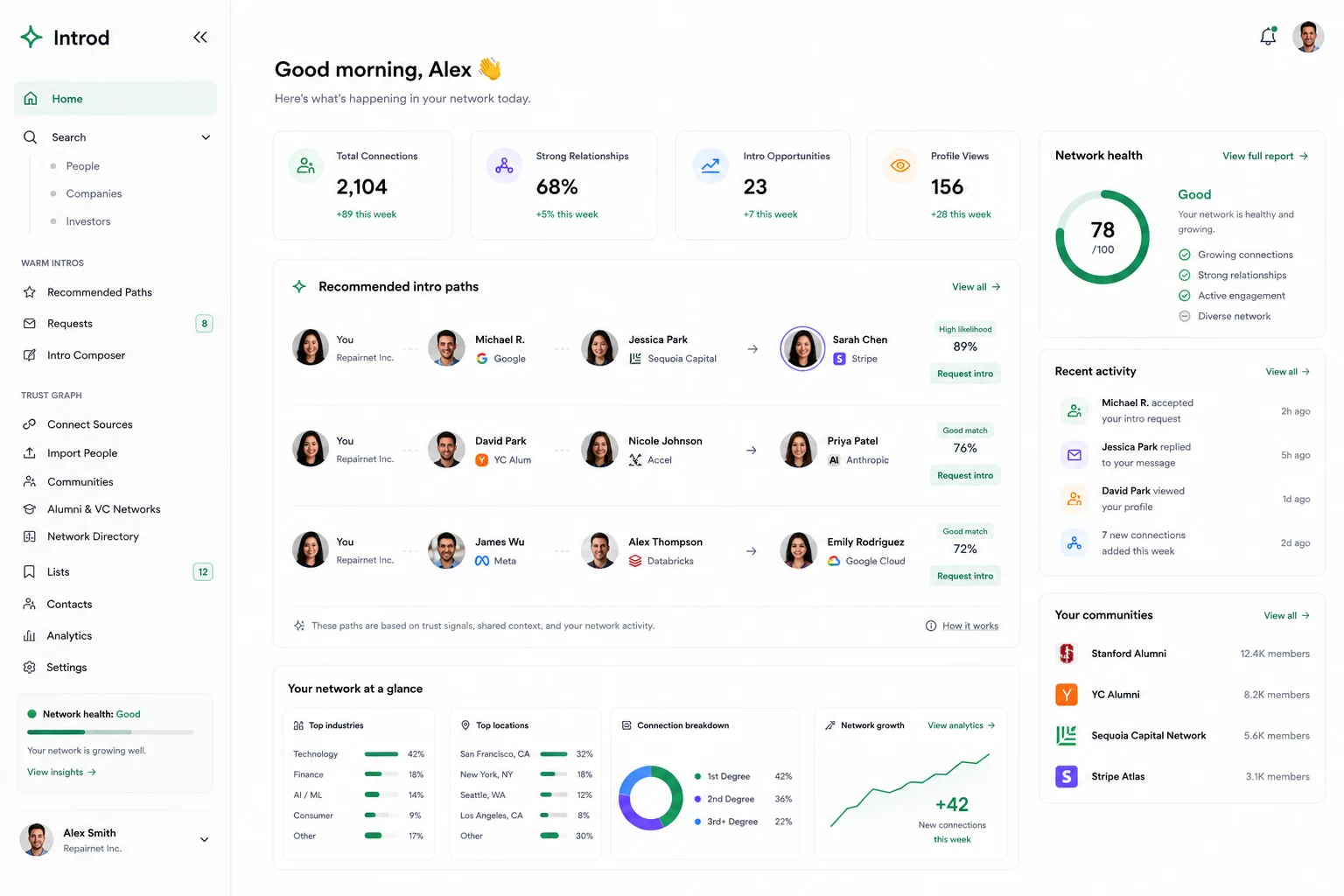This screenshot has width=1344, height=896.
Task: Click View insights link in sidebar
Action: click(x=61, y=773)
